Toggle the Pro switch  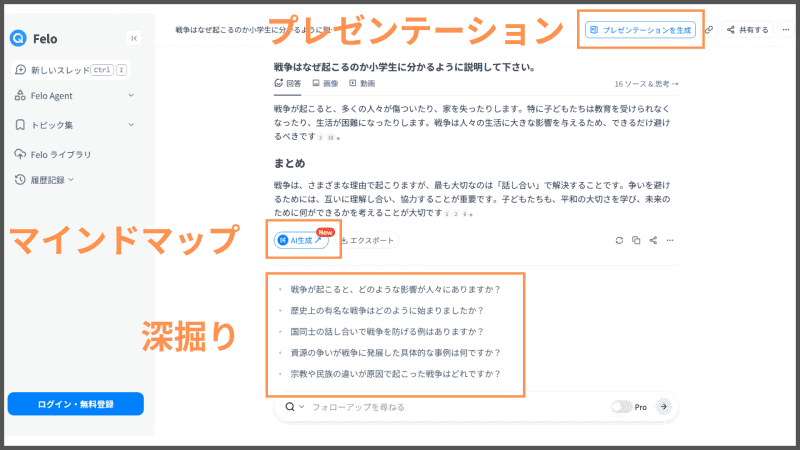[x=621, y=407]
